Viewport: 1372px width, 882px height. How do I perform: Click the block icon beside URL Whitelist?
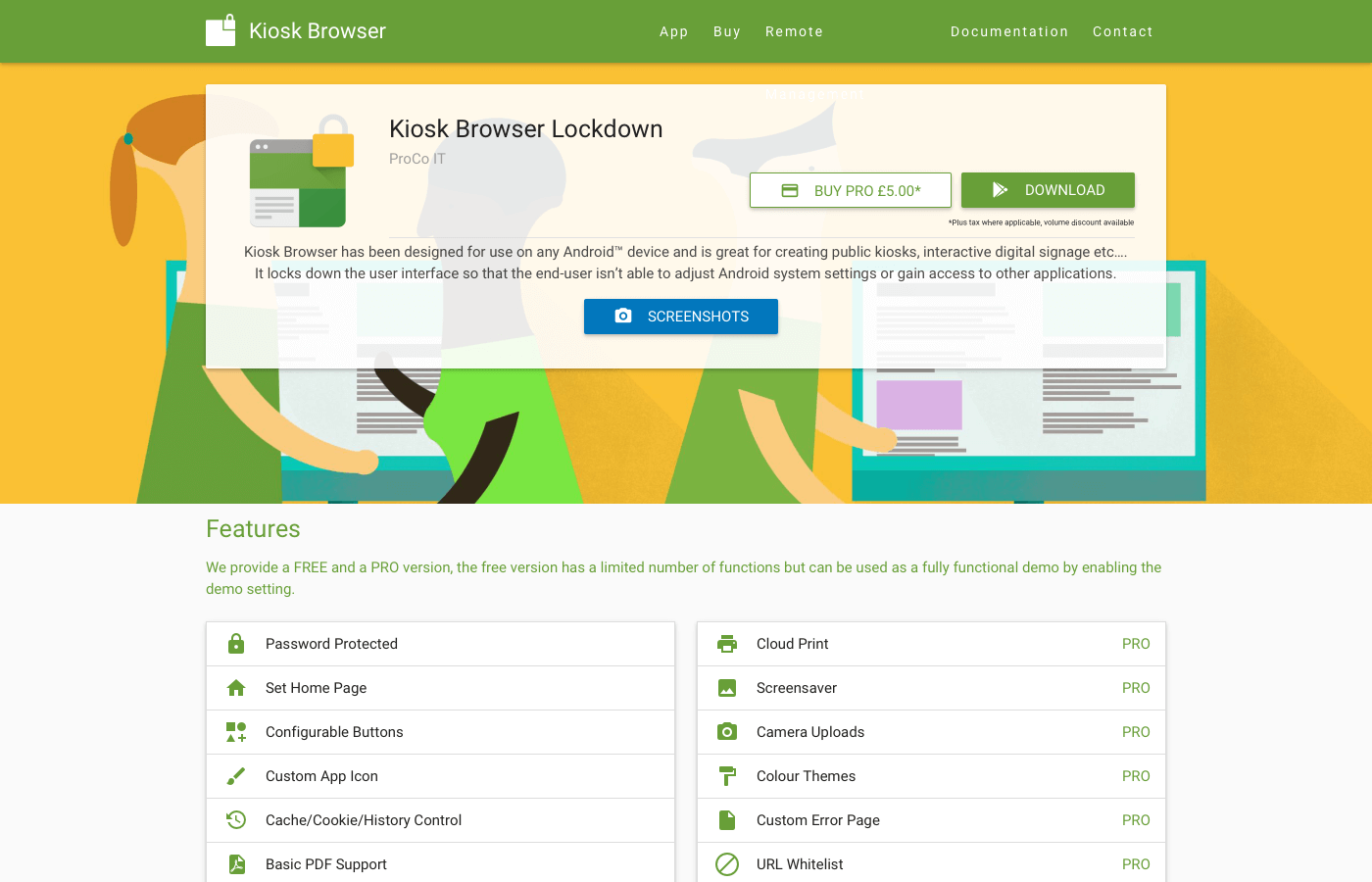coord(727,863)
